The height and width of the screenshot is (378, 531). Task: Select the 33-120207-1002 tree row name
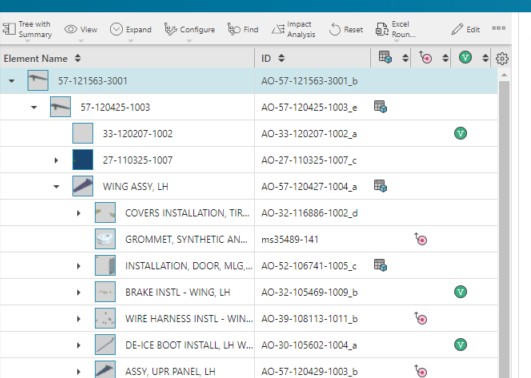click(x=138, y=134)
